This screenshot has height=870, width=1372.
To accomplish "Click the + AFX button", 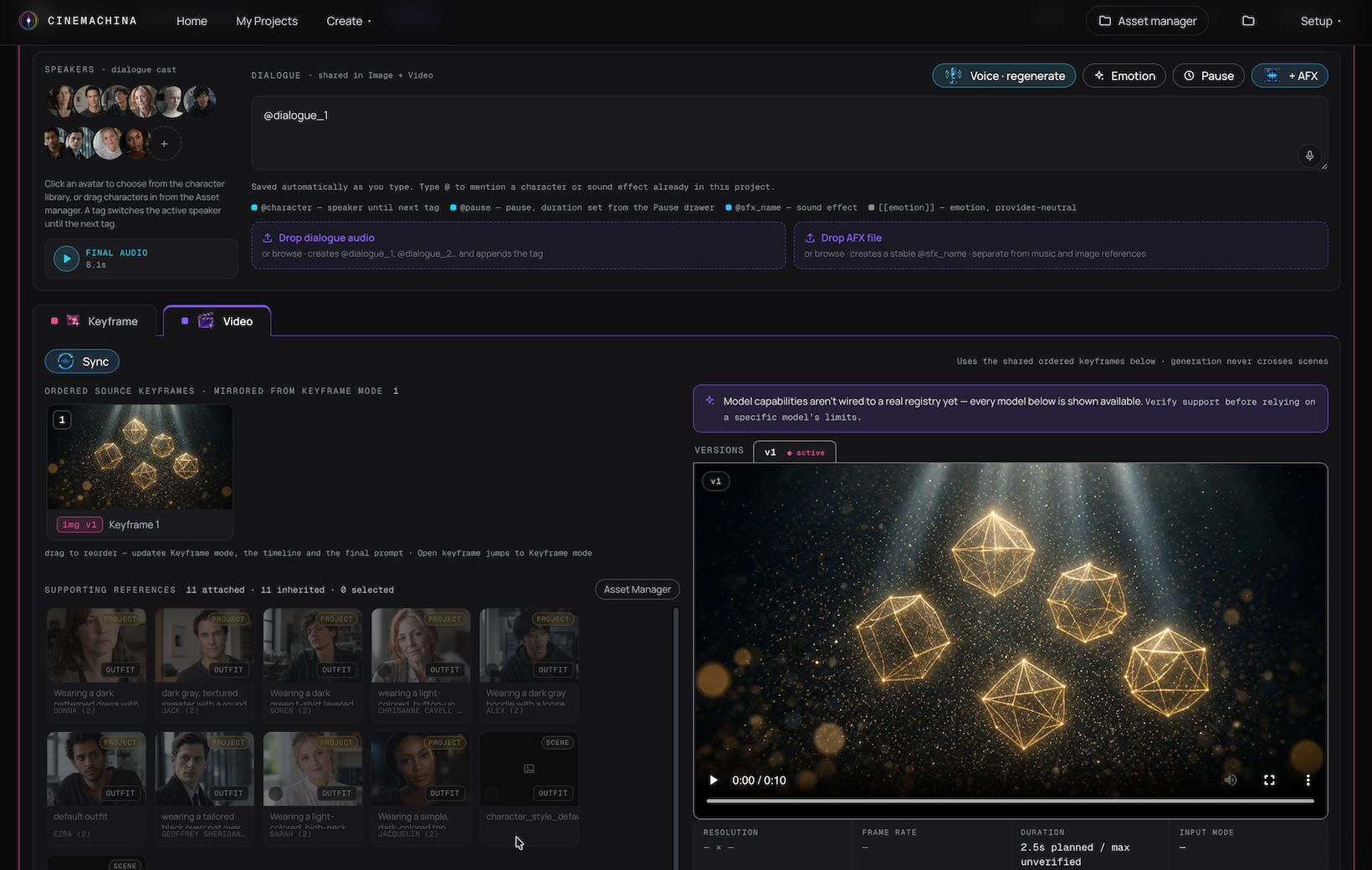I will click(1289, 76).
